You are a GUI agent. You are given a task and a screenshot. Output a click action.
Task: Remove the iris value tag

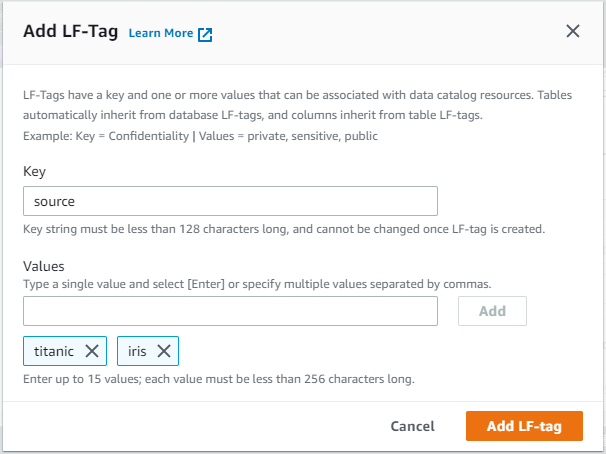click(x=164, y=351)
